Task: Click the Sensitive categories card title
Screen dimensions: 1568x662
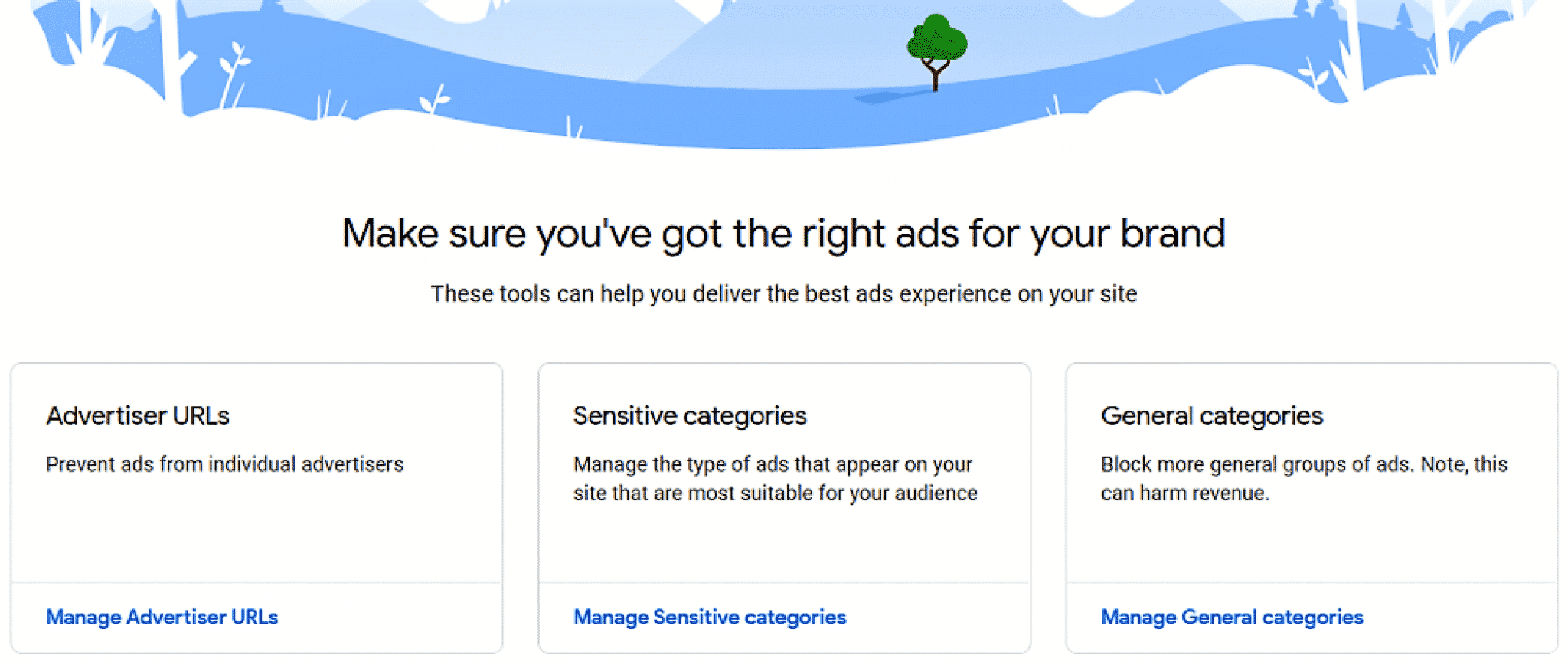Action: (690, 416)
